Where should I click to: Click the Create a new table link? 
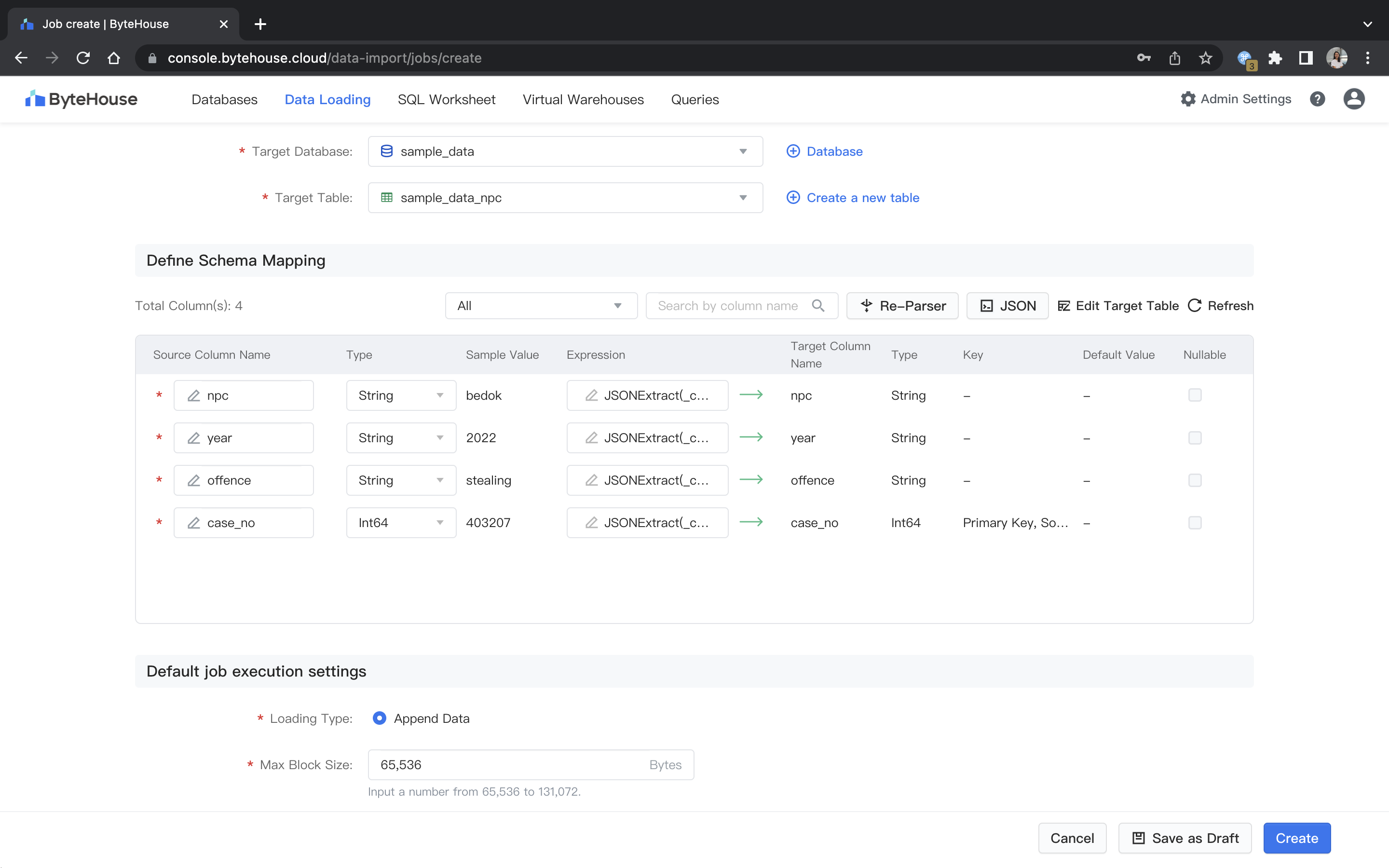click(861, 198)
